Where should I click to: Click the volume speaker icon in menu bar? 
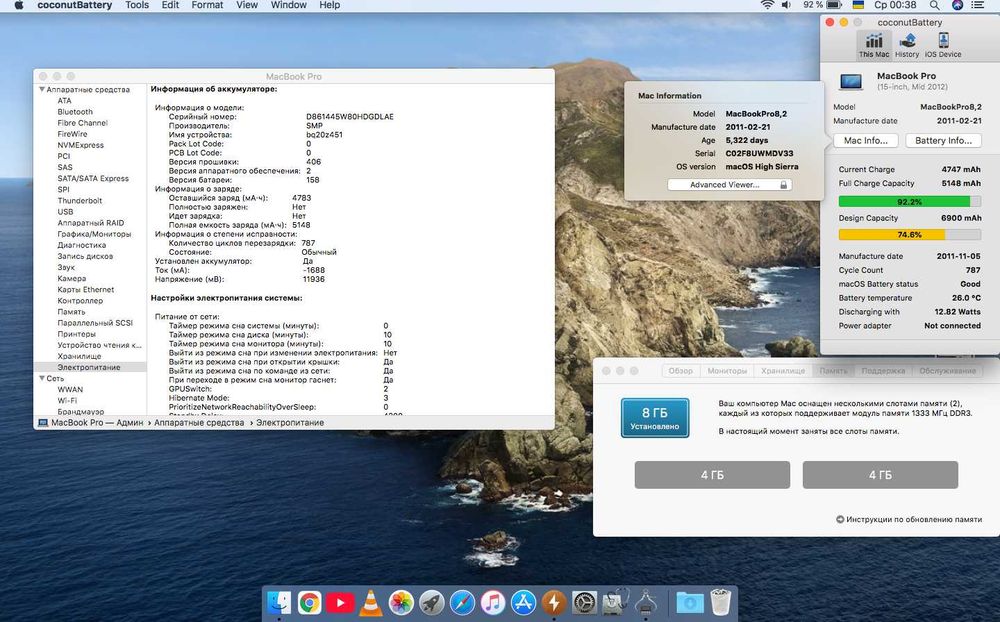tap(786, 5)
